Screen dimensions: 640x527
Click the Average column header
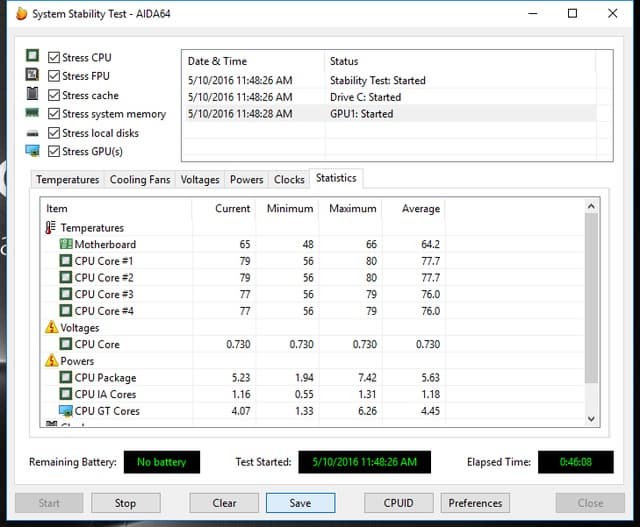click(x=413, y=209)
